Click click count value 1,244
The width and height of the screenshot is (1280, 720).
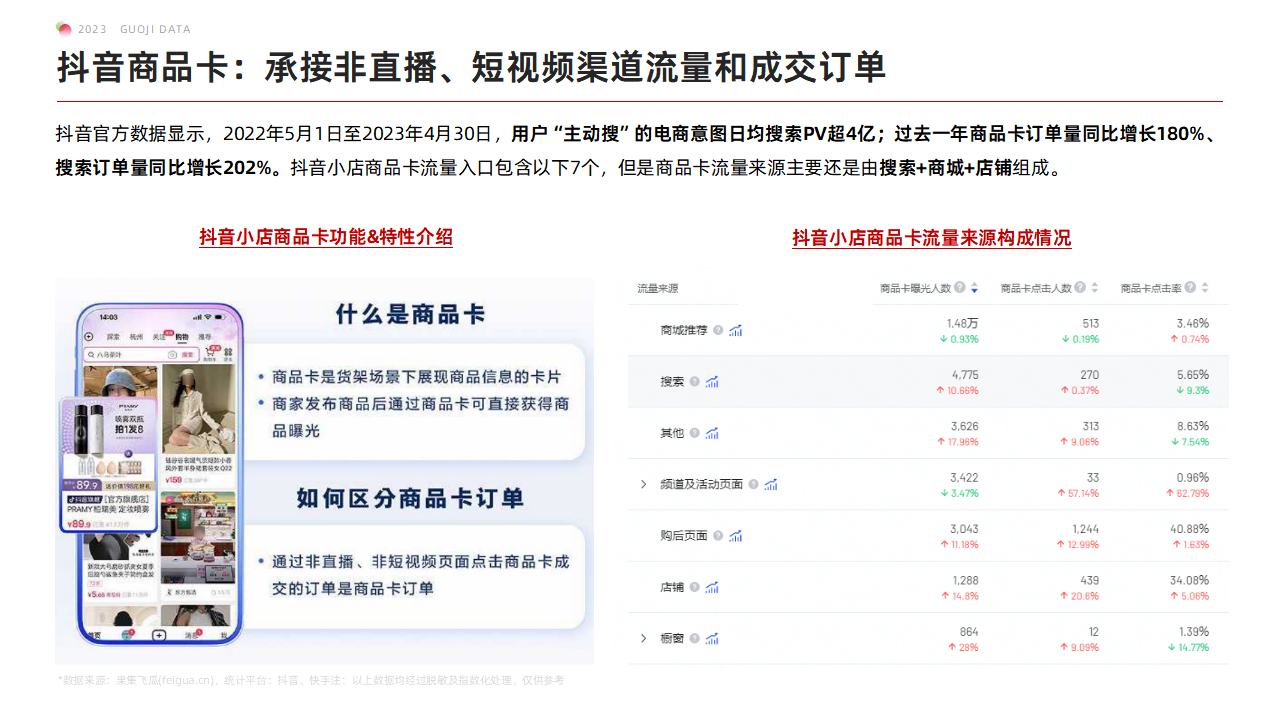click(1086, 529)
